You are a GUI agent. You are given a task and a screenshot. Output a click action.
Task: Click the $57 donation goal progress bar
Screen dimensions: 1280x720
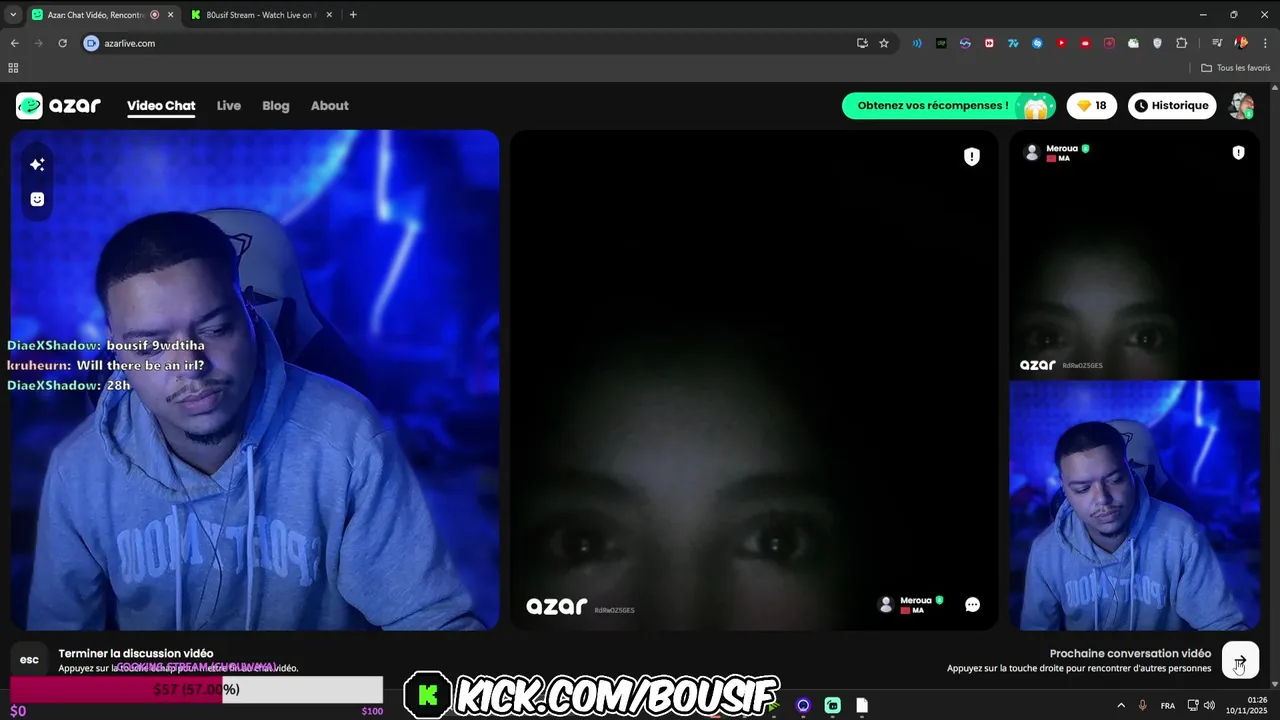[196, 689]
